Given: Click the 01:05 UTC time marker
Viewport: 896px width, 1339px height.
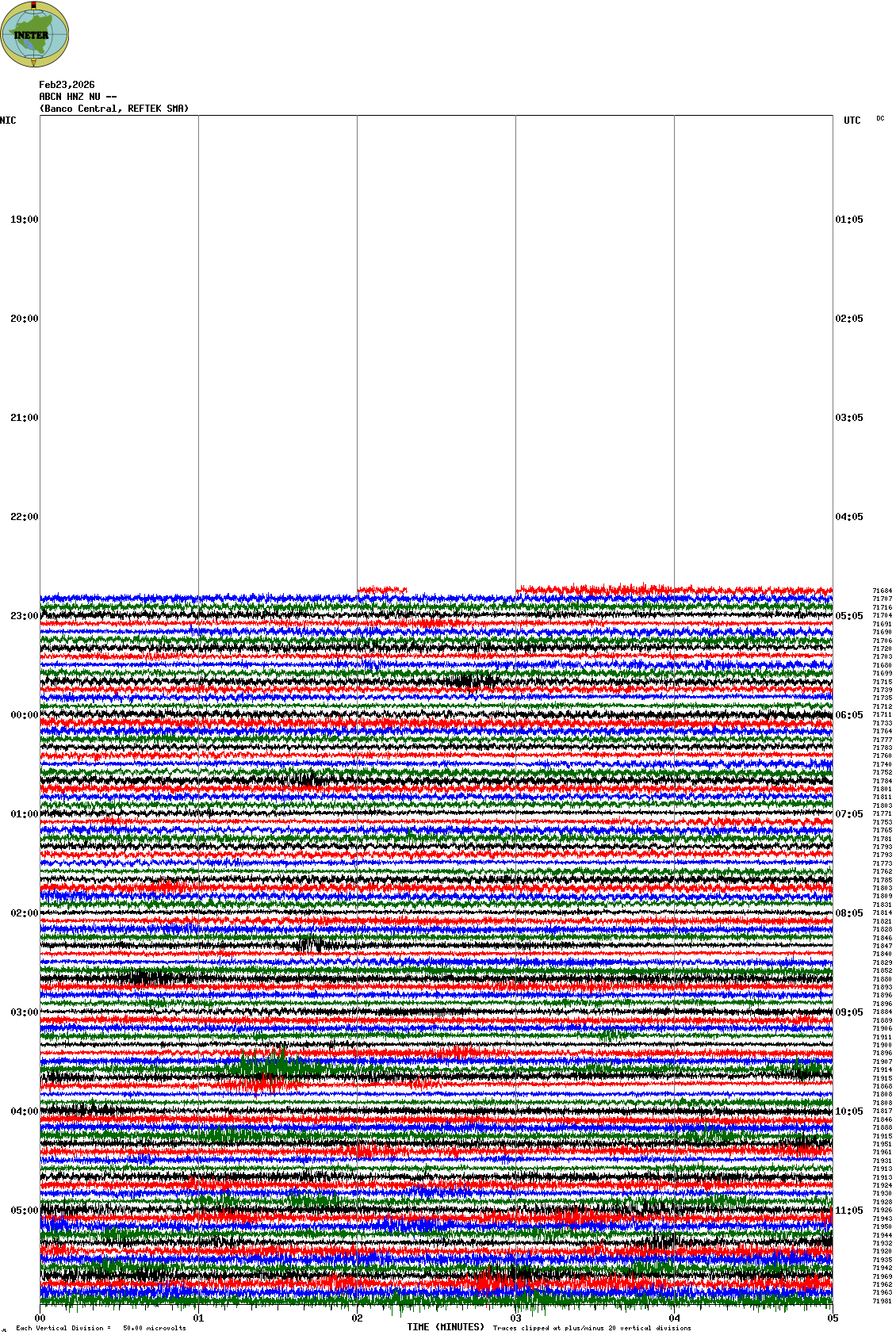Looking at the screenshot, I should 848,220.
